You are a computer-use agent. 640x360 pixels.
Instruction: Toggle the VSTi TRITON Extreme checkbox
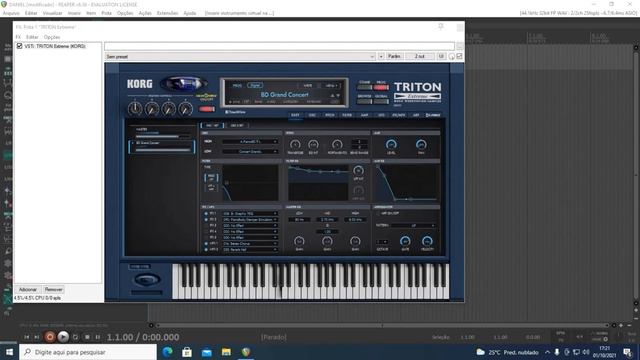coord(19,46)
